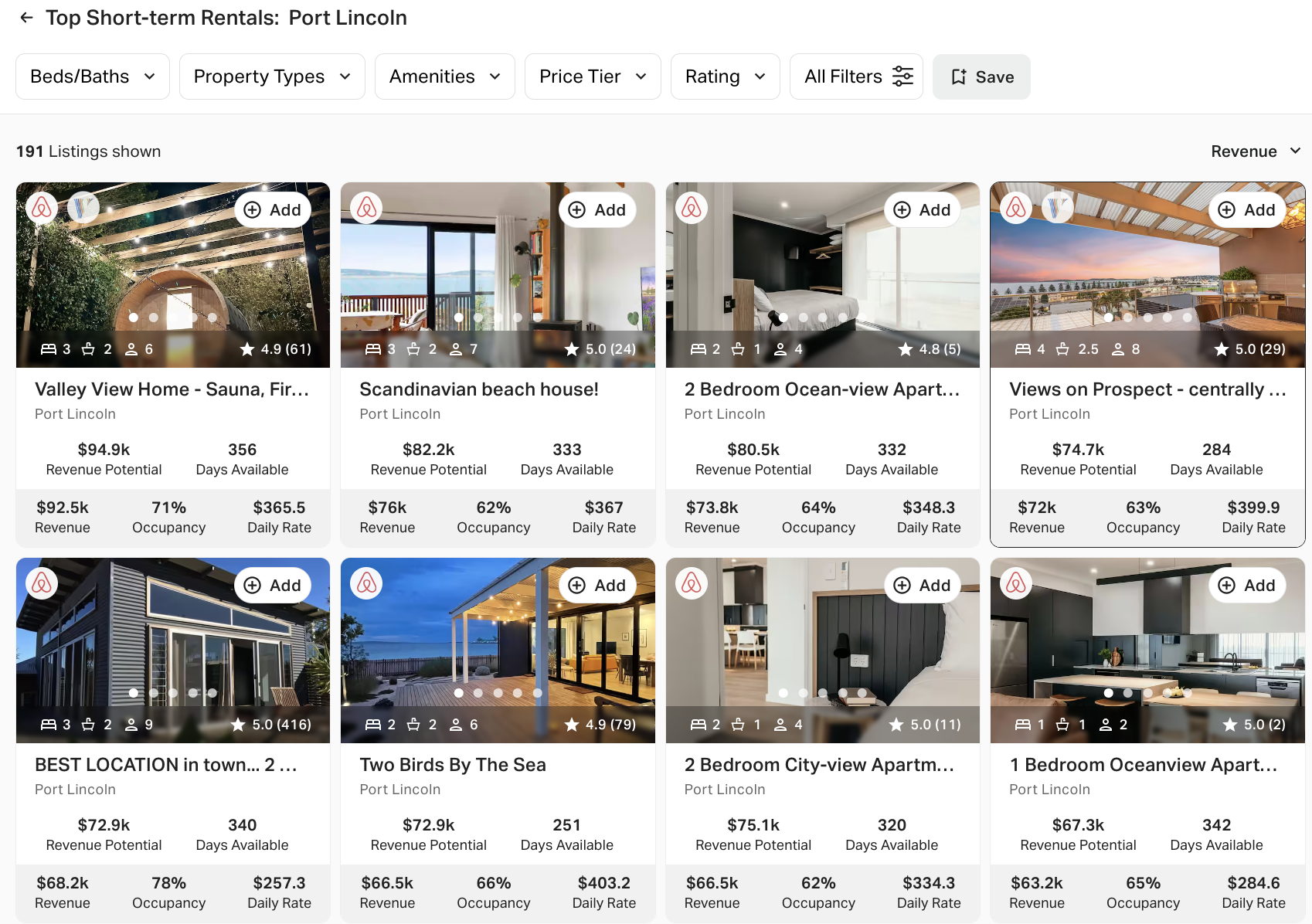1312x924 pixels.
Task: Click the Vrbo icon on Valley View Home card
Action: [x=83, y=207]
